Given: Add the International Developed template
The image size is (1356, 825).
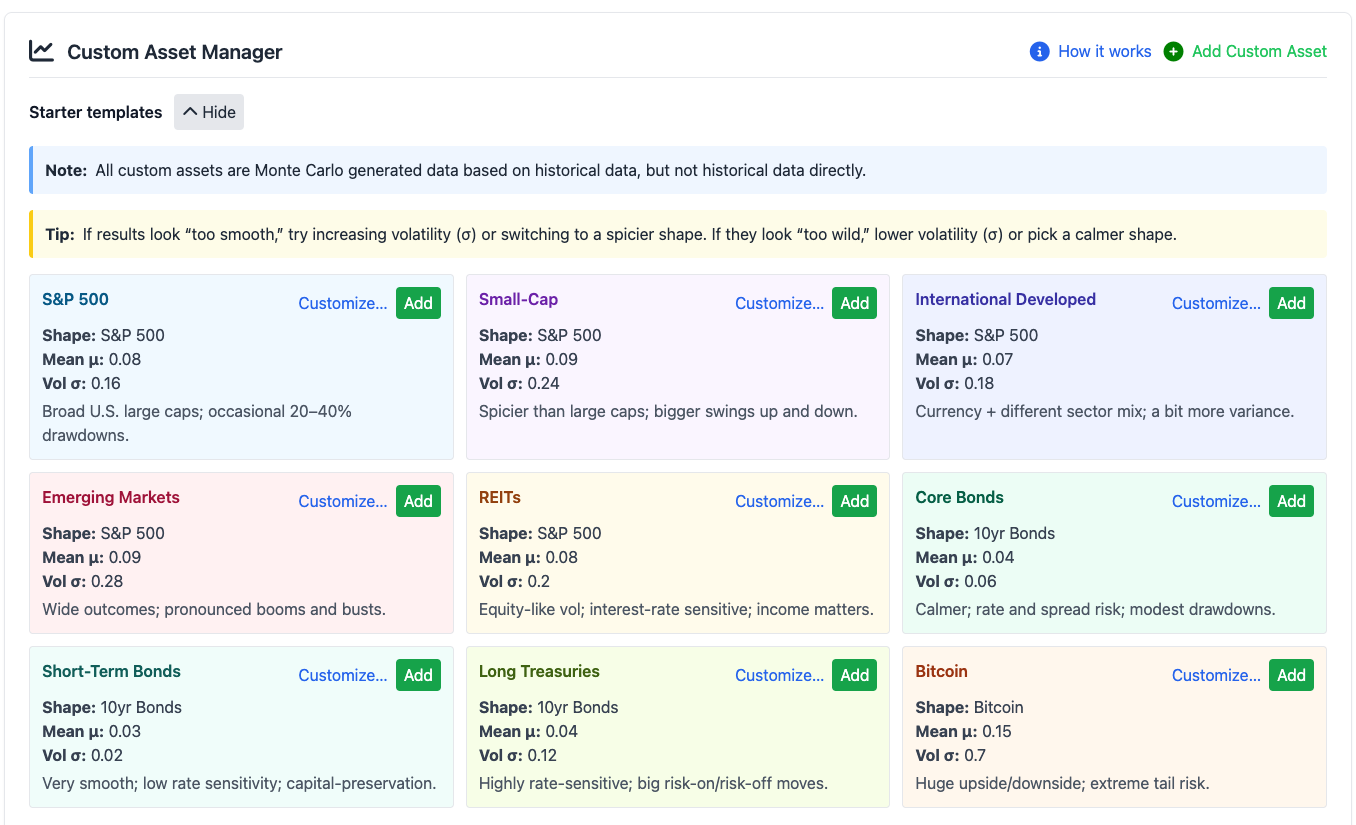Looking at the screenshot, I should [1291, 303].
